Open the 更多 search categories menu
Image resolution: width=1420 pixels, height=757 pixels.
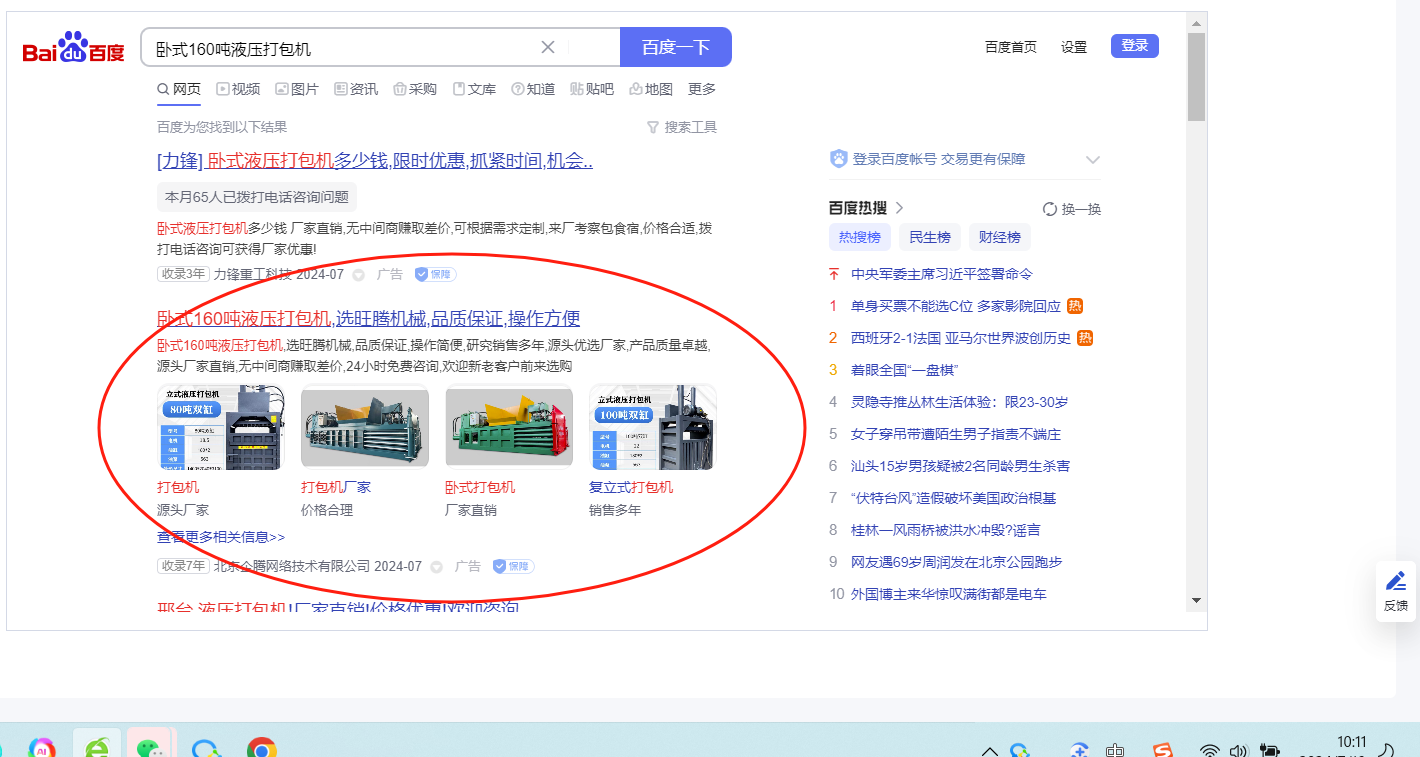(x=702, y=89)
